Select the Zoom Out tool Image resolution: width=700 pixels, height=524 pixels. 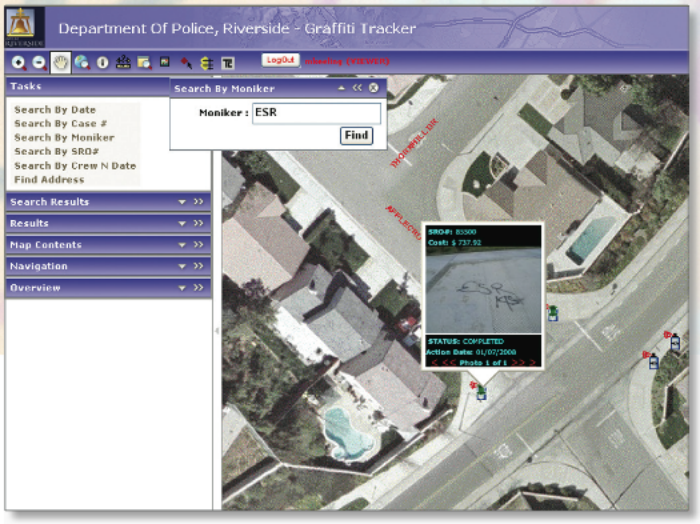coord(39,62)
